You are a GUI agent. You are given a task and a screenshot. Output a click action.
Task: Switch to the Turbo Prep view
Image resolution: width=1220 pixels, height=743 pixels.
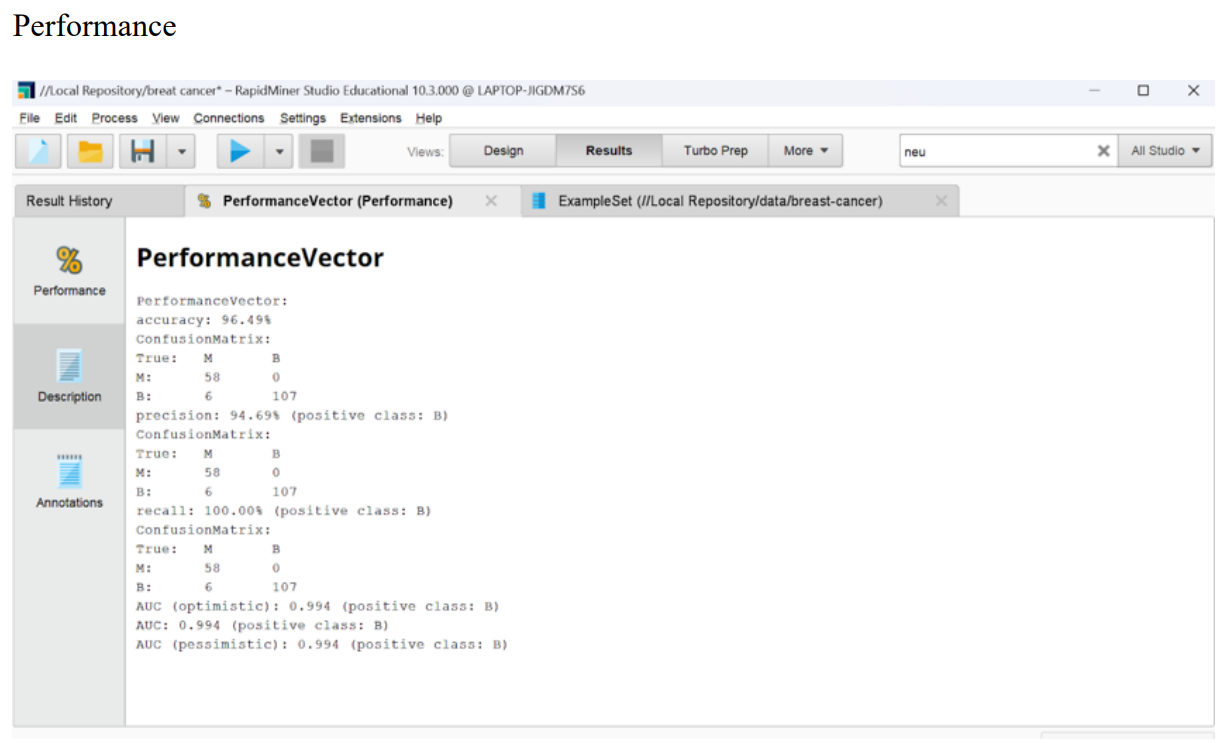715,151
